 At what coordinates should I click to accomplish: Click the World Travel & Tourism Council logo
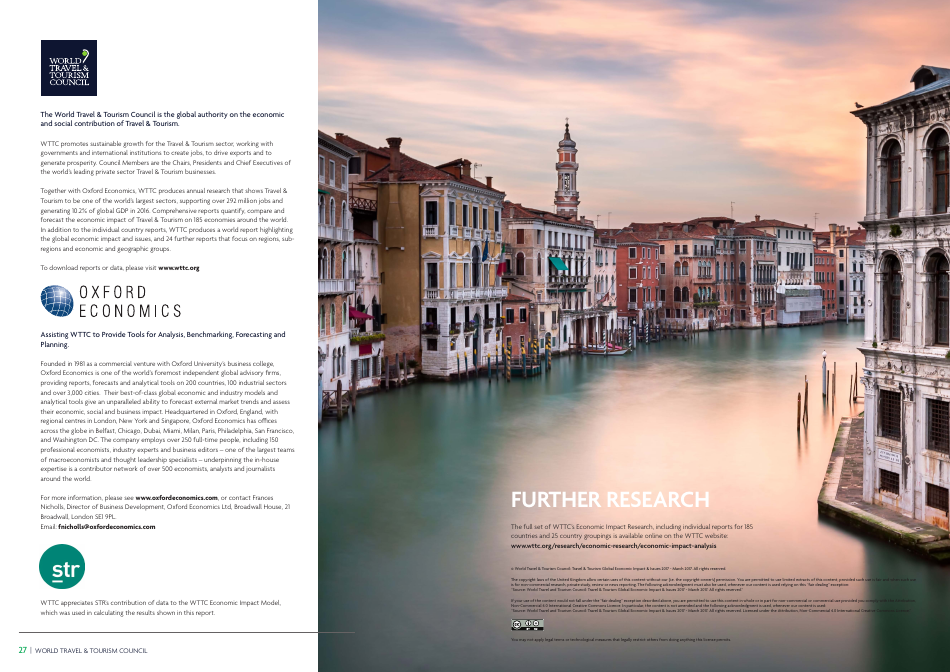tap(68, 69)
